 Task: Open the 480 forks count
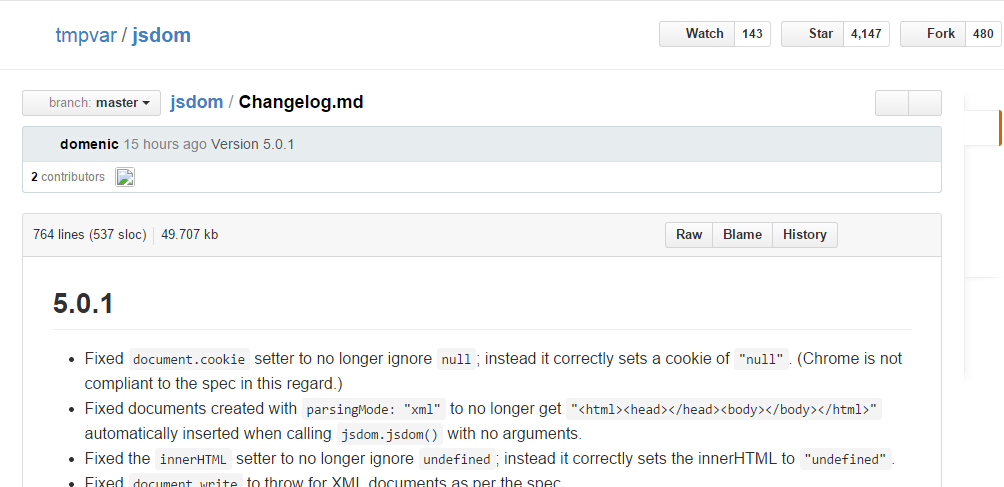[983, 34]
